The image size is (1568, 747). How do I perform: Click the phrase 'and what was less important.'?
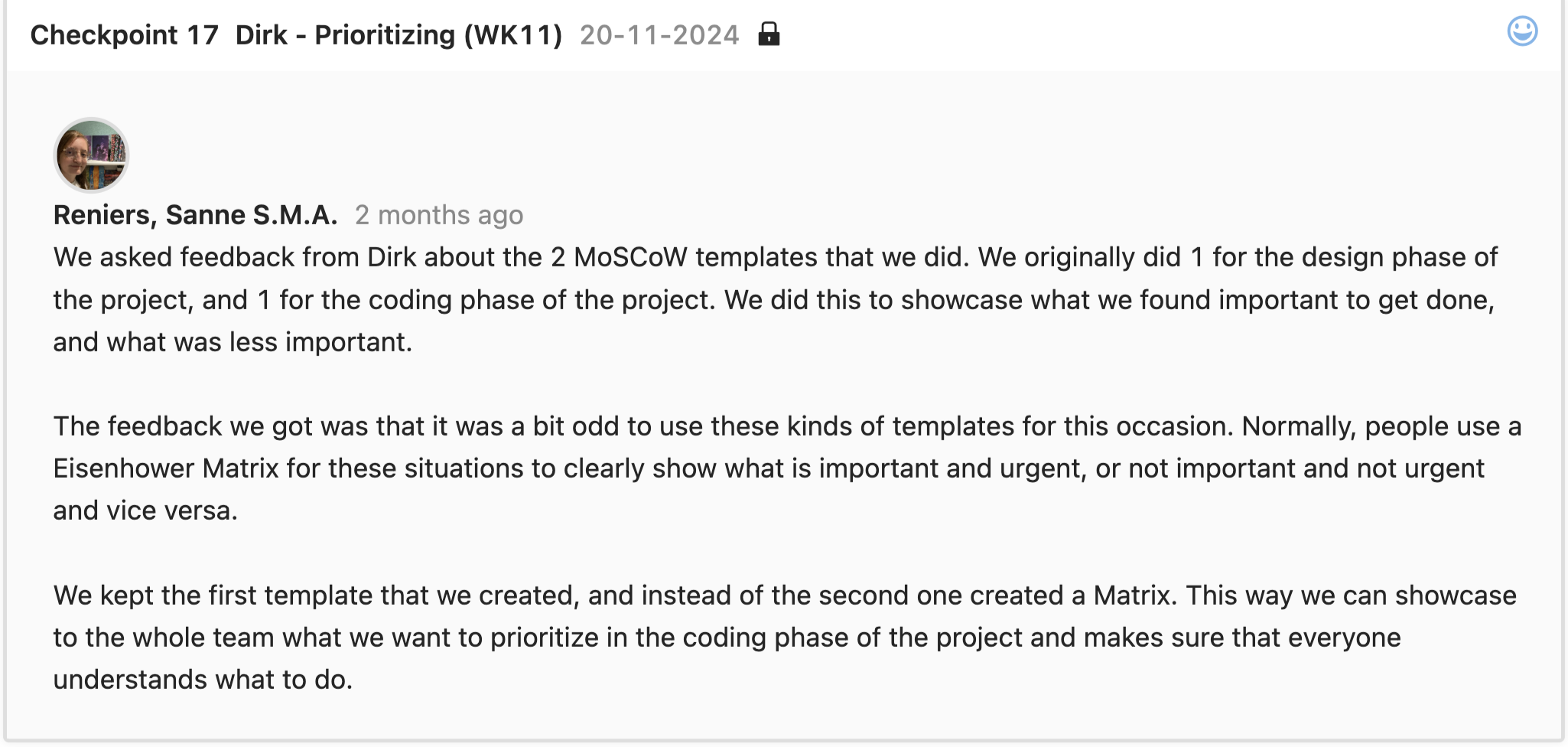pos(233,342)
